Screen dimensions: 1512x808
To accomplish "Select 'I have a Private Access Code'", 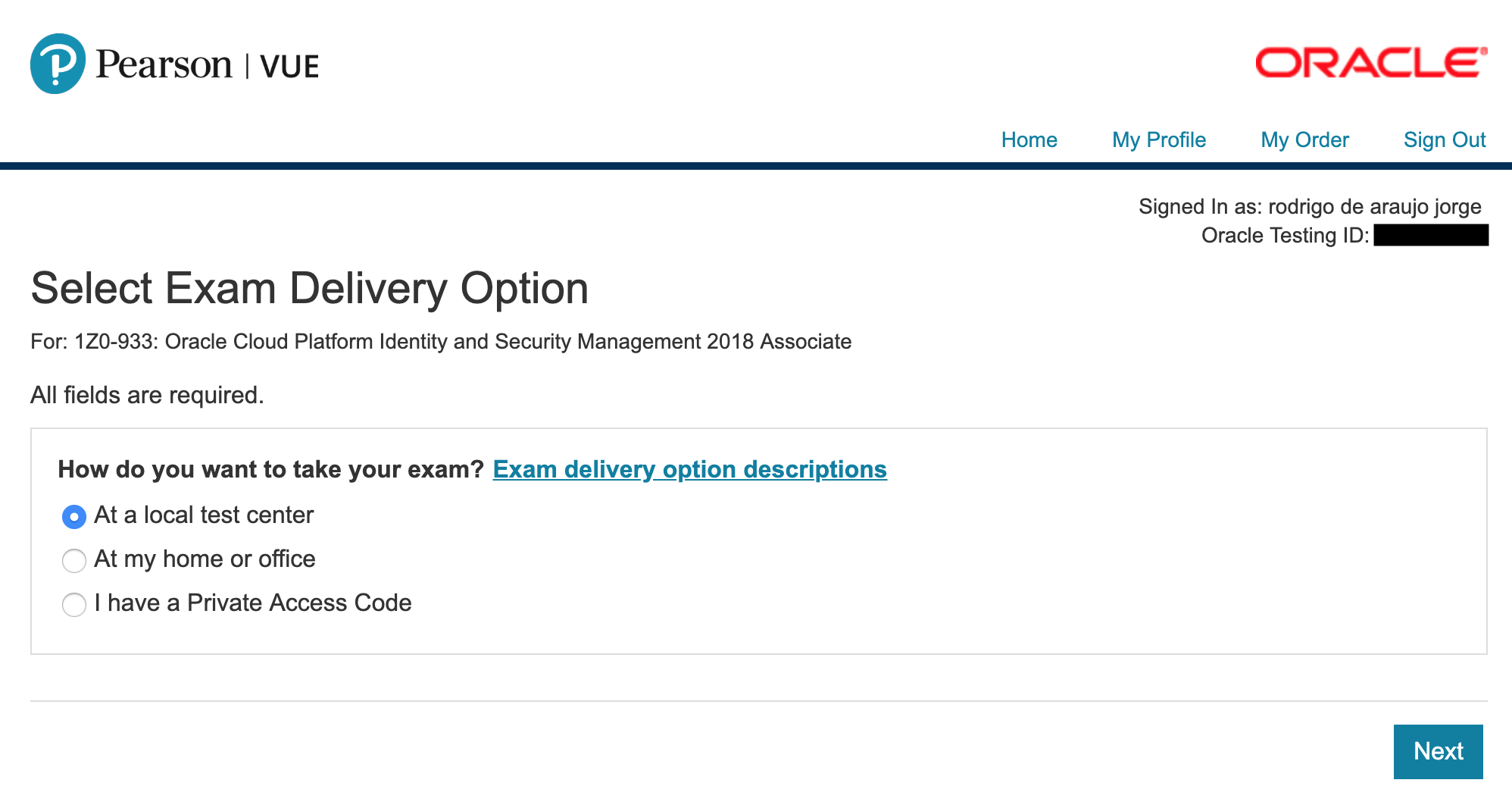I will click(73, 605).
